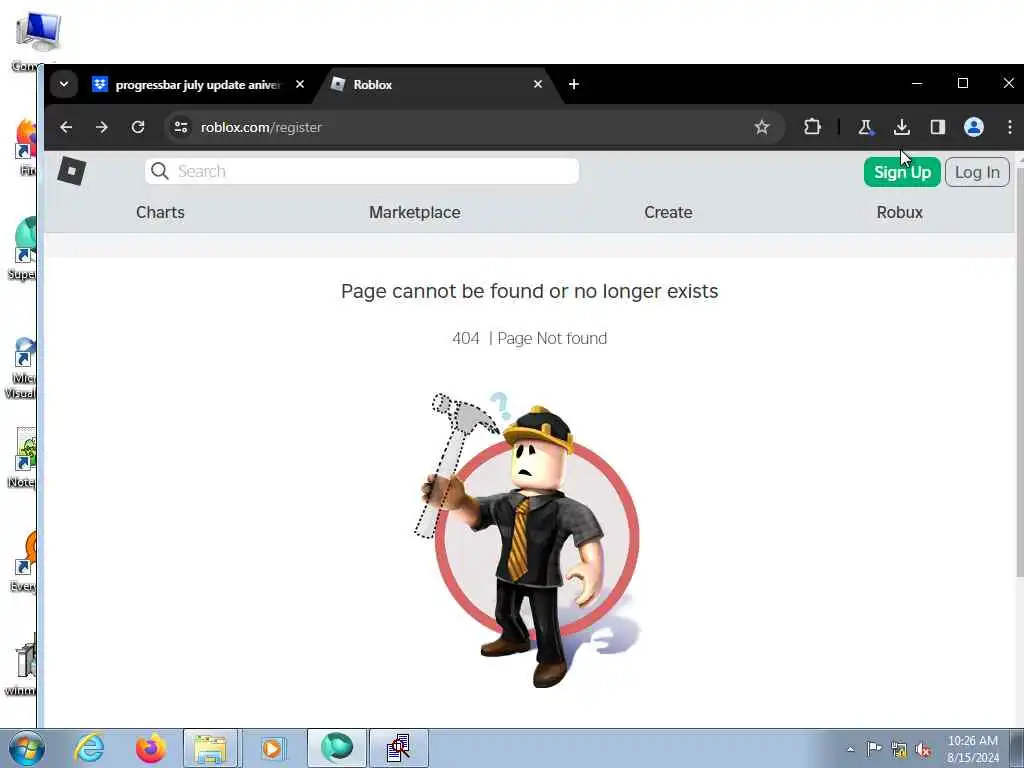Open the muted volume tray icon

(x=923, y=750)
